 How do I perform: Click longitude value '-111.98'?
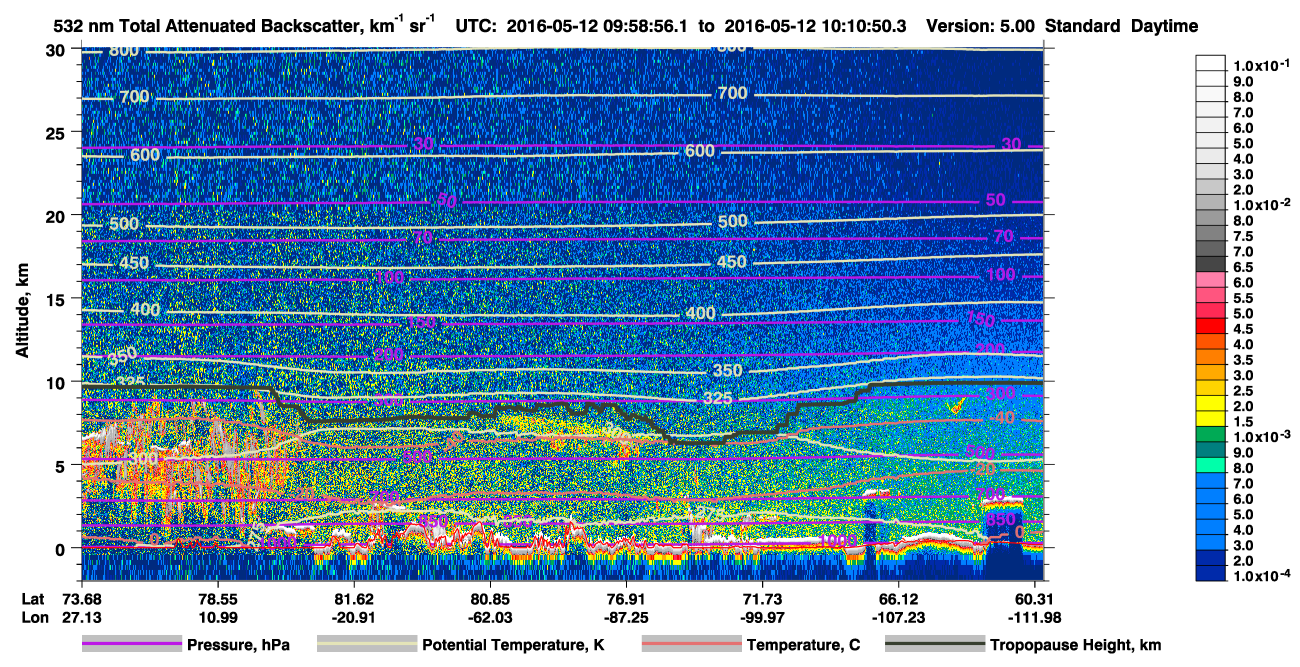pyautogui.click(x=1035, y=616)
